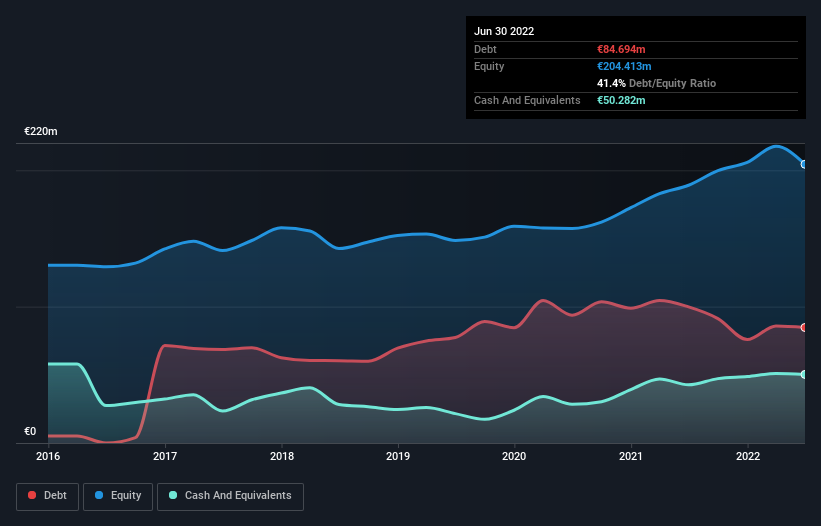Click the 2020 x-axis label

[x=514, y=456]
